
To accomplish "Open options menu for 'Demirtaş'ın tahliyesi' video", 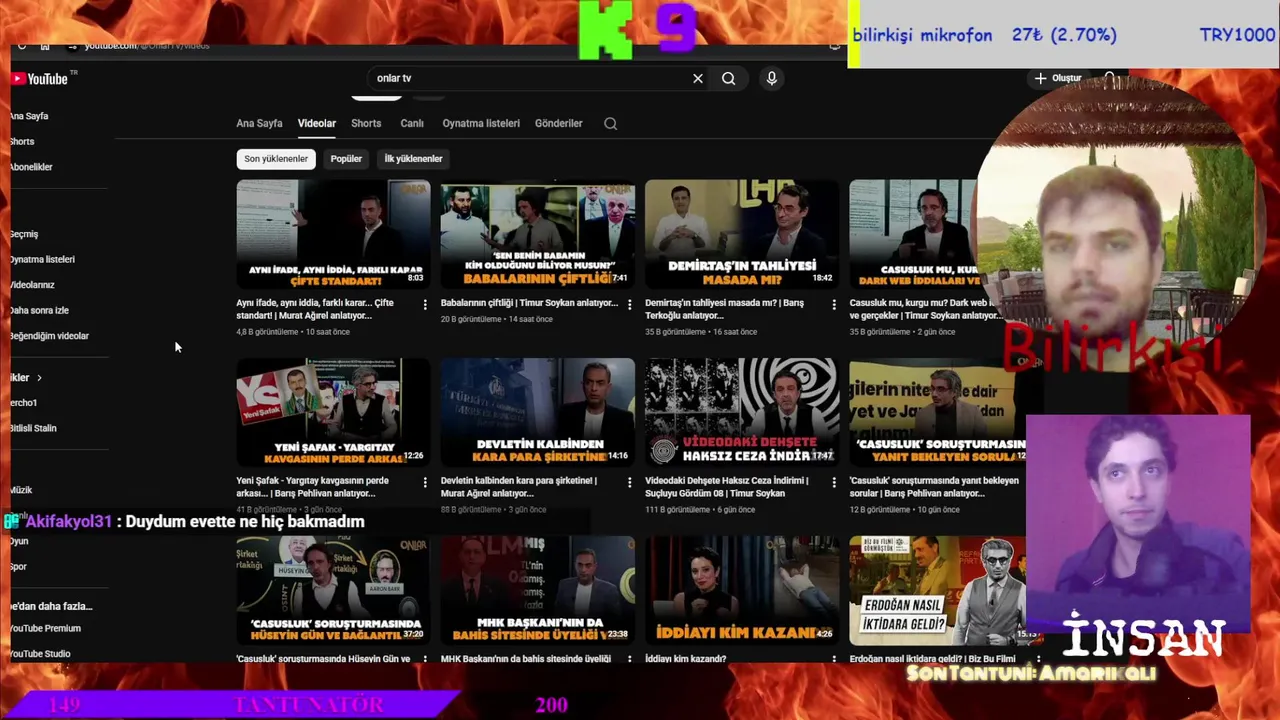I will [x=834, y=304].
